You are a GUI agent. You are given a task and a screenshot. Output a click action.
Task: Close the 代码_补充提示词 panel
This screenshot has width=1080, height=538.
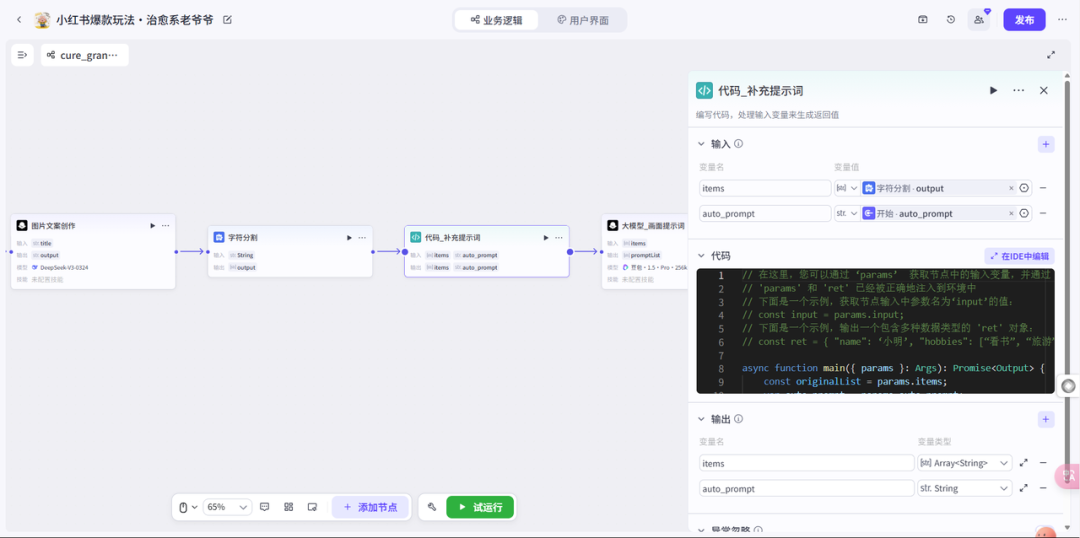(1043, 90)
